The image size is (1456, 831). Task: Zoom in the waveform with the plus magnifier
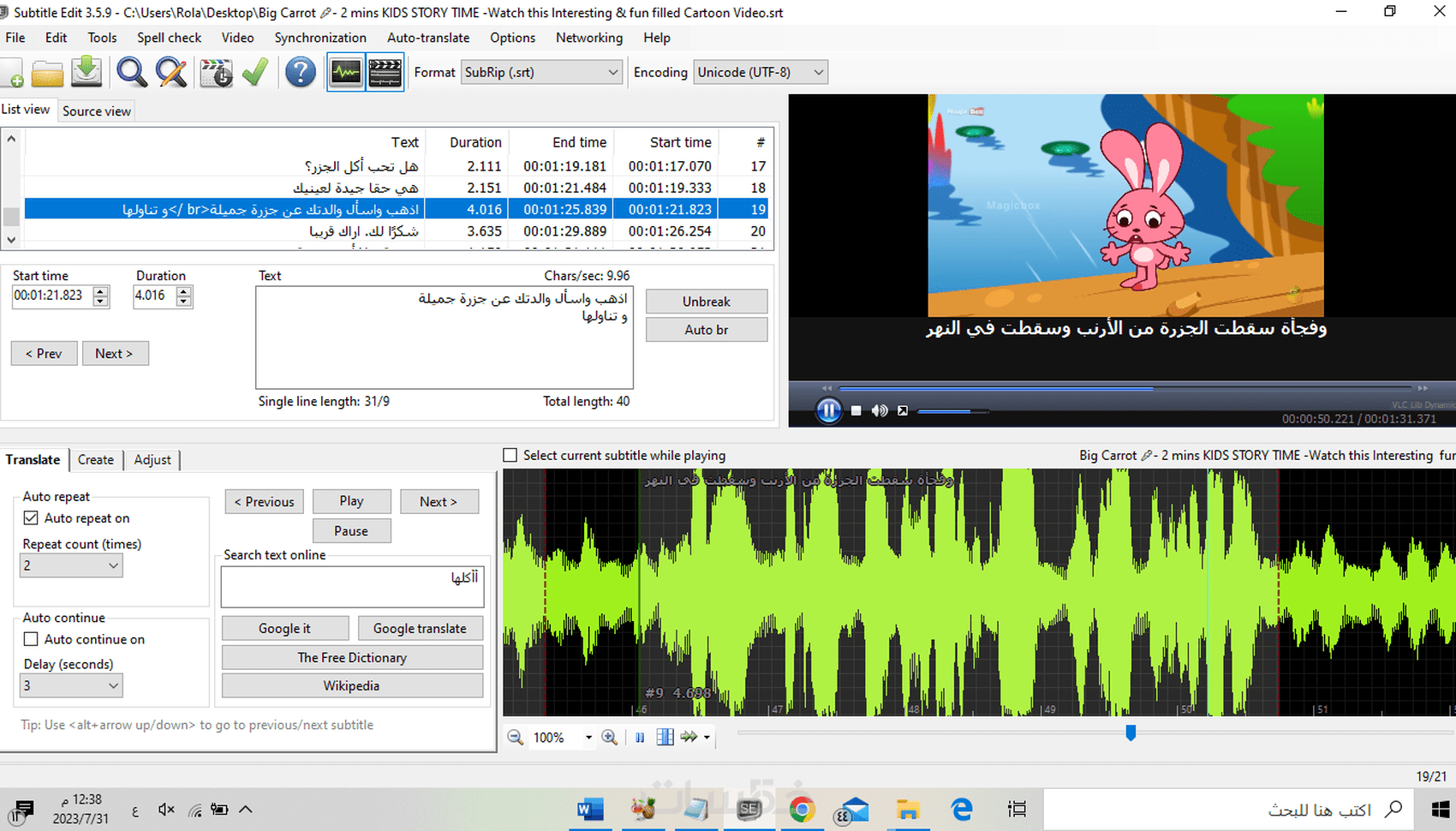[610, 738]
